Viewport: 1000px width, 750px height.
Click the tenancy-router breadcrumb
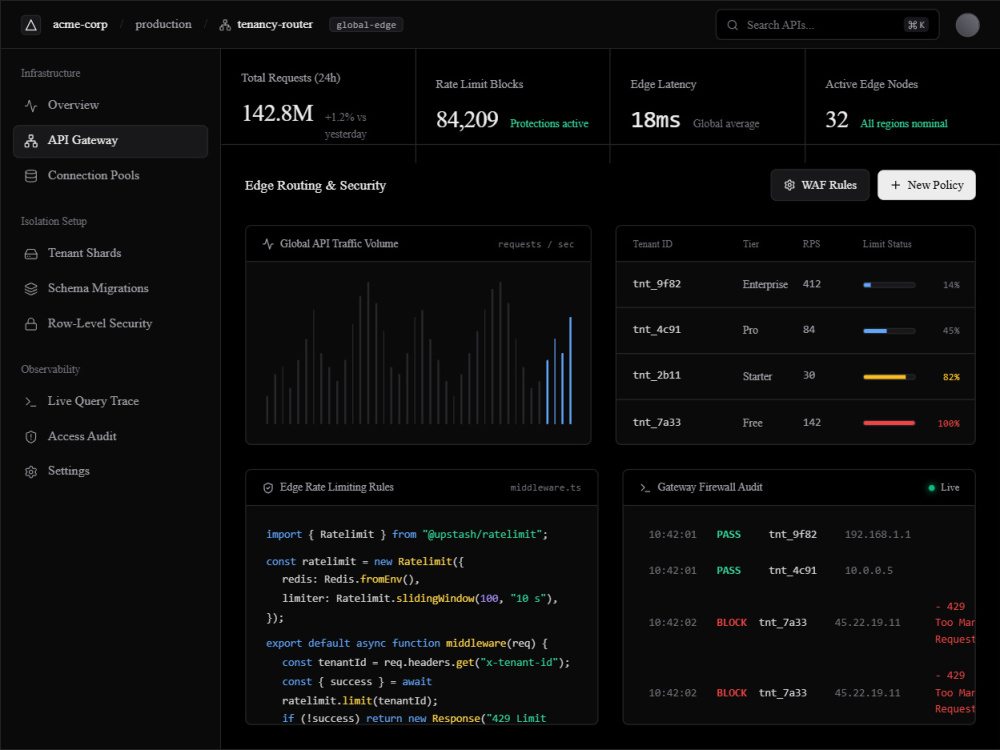click(275, 25)
